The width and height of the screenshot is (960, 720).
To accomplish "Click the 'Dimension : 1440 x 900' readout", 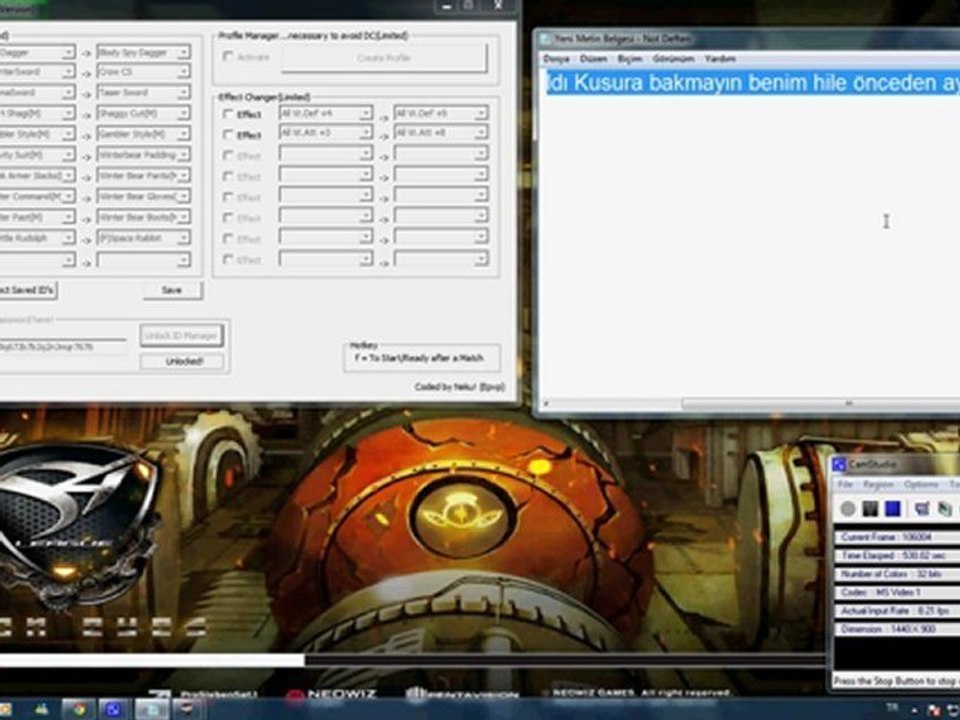I will [x=897, y=629].
